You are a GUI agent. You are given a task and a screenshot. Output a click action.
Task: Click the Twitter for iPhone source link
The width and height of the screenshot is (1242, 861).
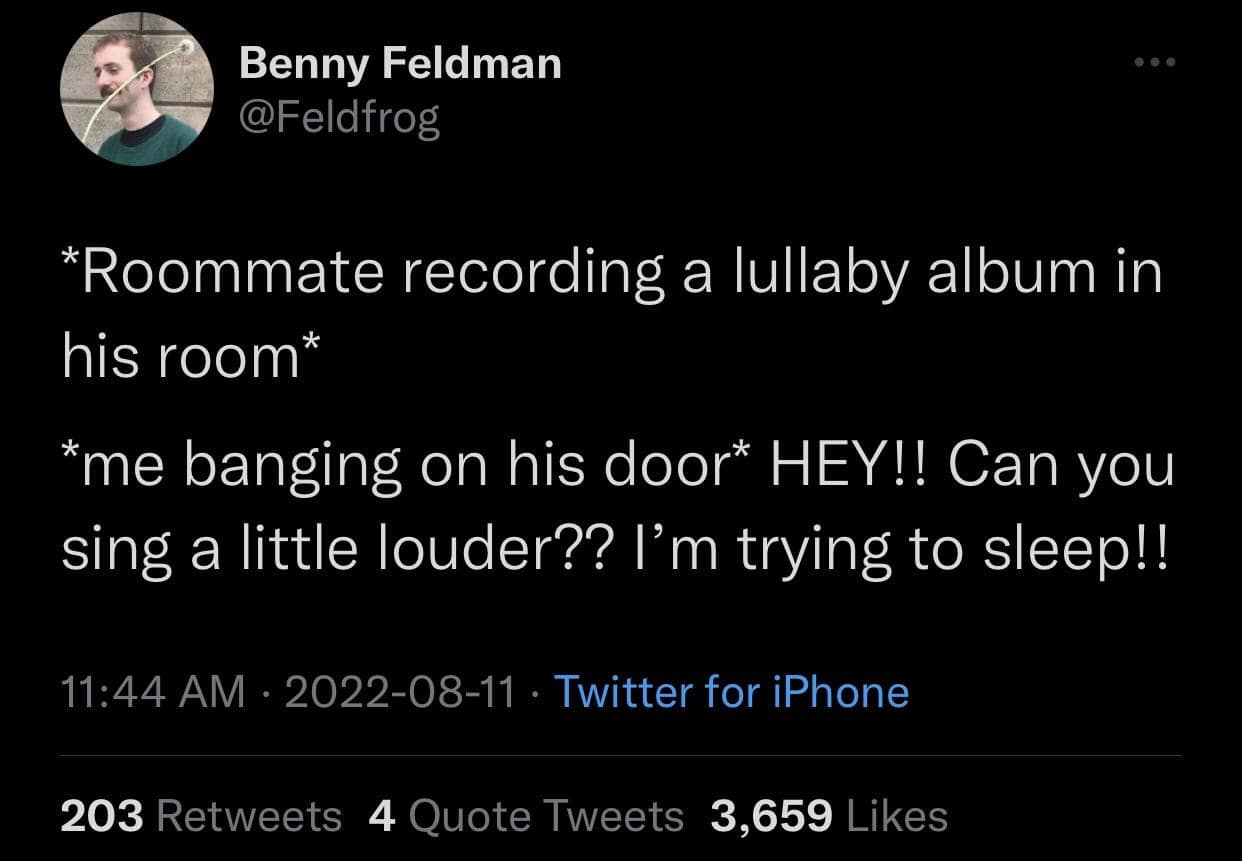[x=731, y=692]
